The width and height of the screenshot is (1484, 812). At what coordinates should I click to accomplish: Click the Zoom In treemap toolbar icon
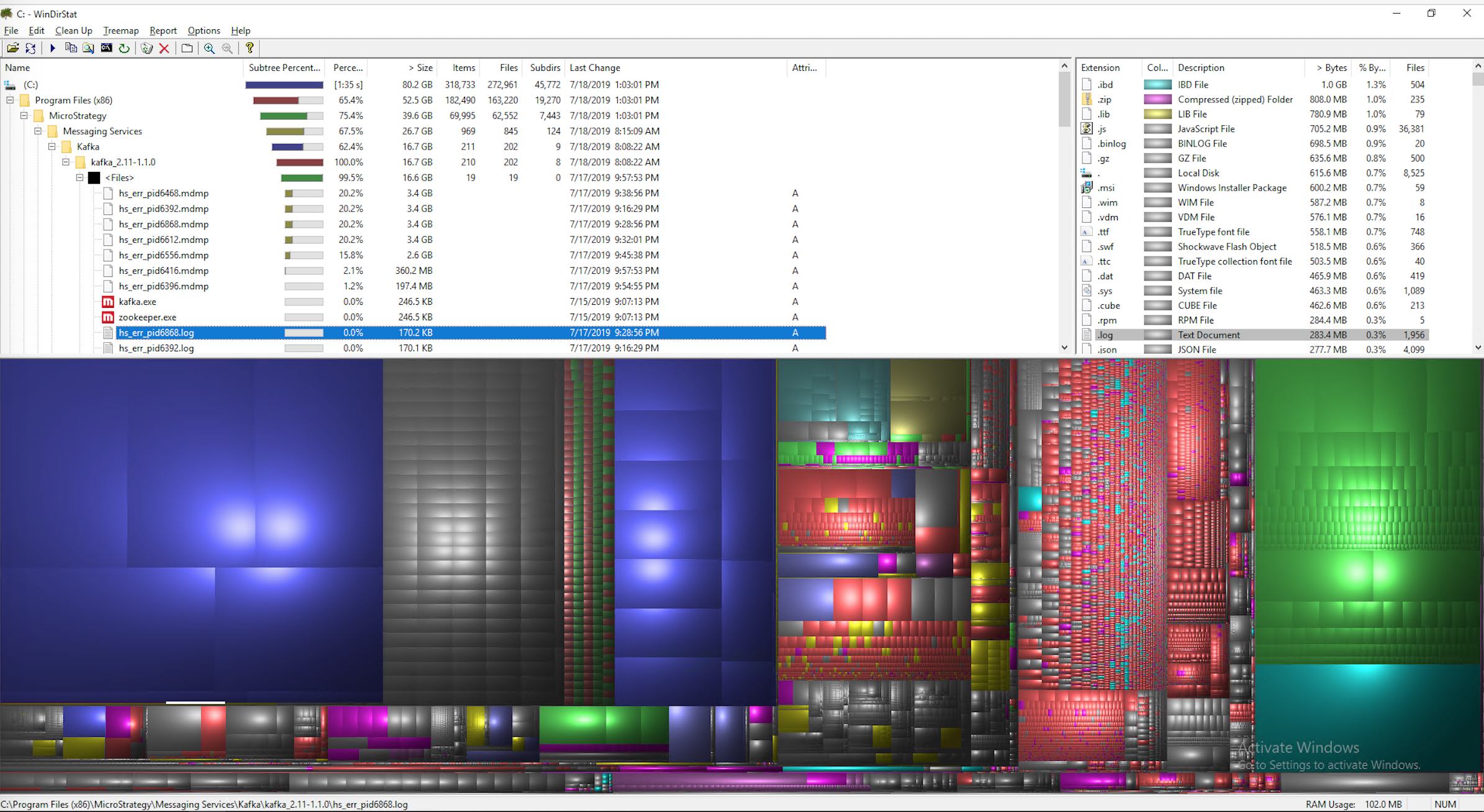coord(209,48)
